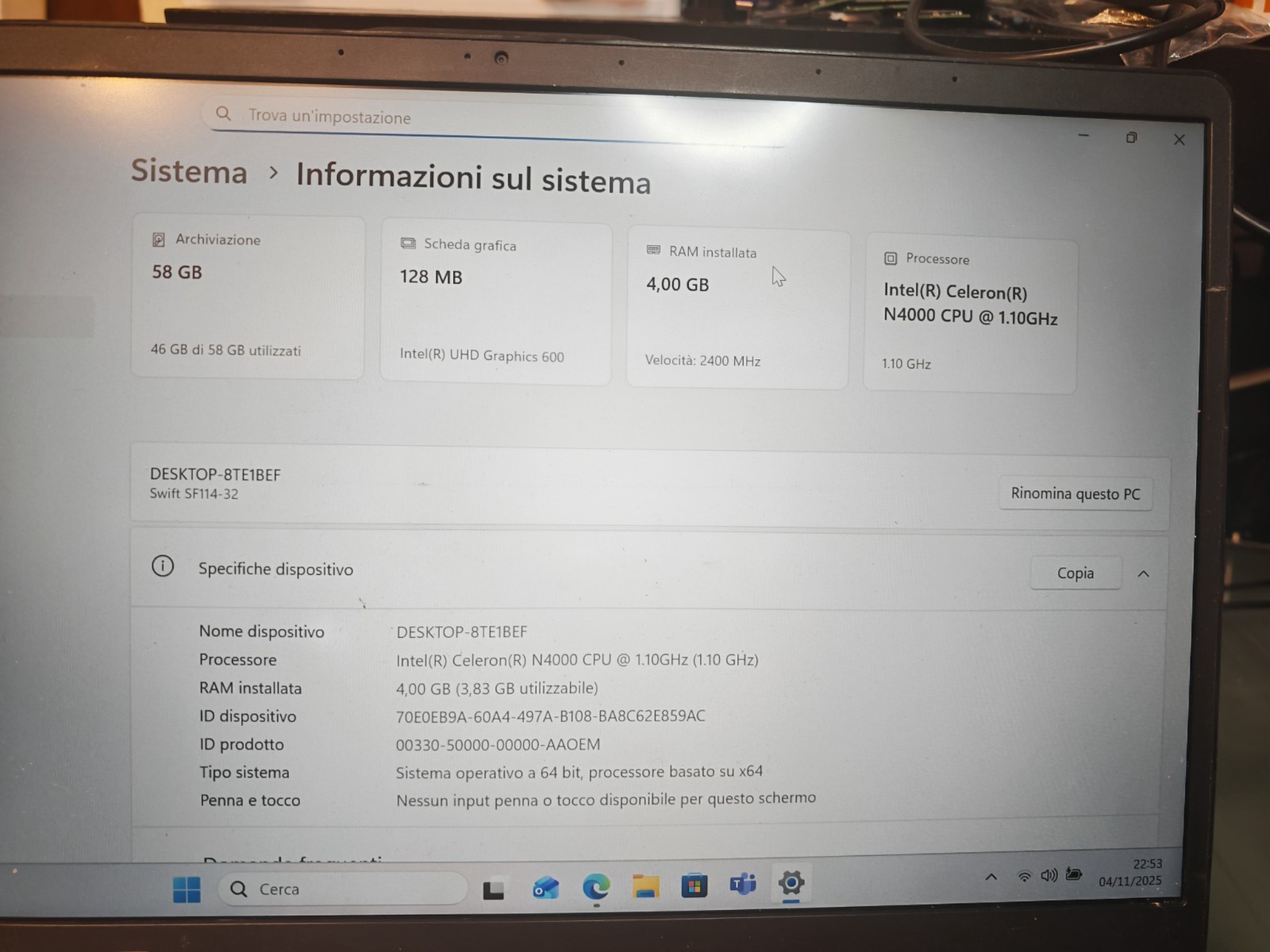Image resolution: width=1270 pixels, height=952 pixels.
Task: Click the magnifier icon in settings search
Action: pos(224,114)
